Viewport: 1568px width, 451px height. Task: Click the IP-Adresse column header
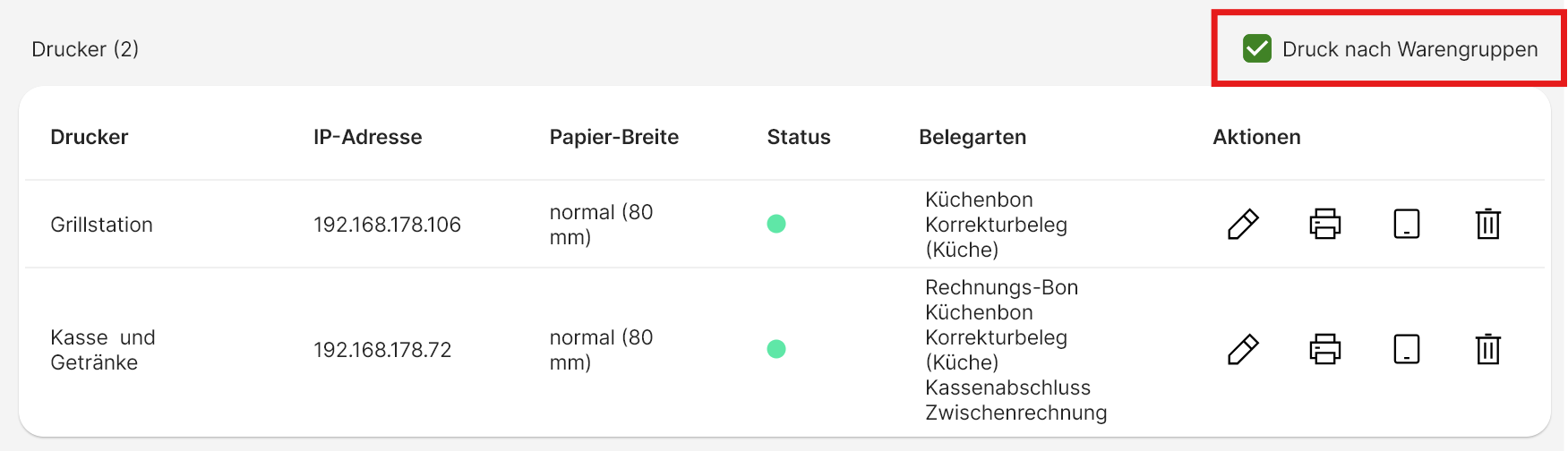point(367,137)
